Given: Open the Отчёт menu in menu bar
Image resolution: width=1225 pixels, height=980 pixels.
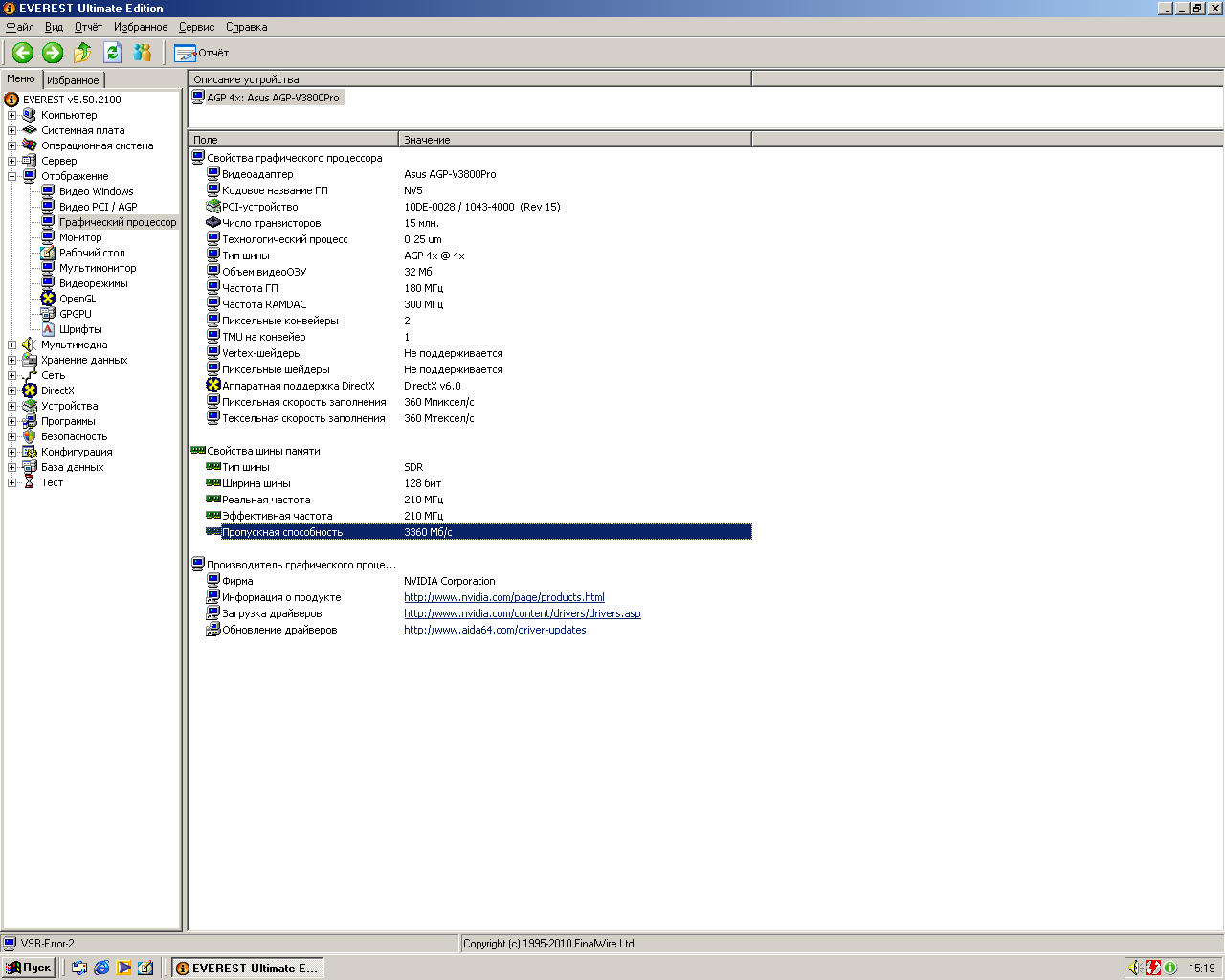Looking at the screenshot, I should click(88, 27).
